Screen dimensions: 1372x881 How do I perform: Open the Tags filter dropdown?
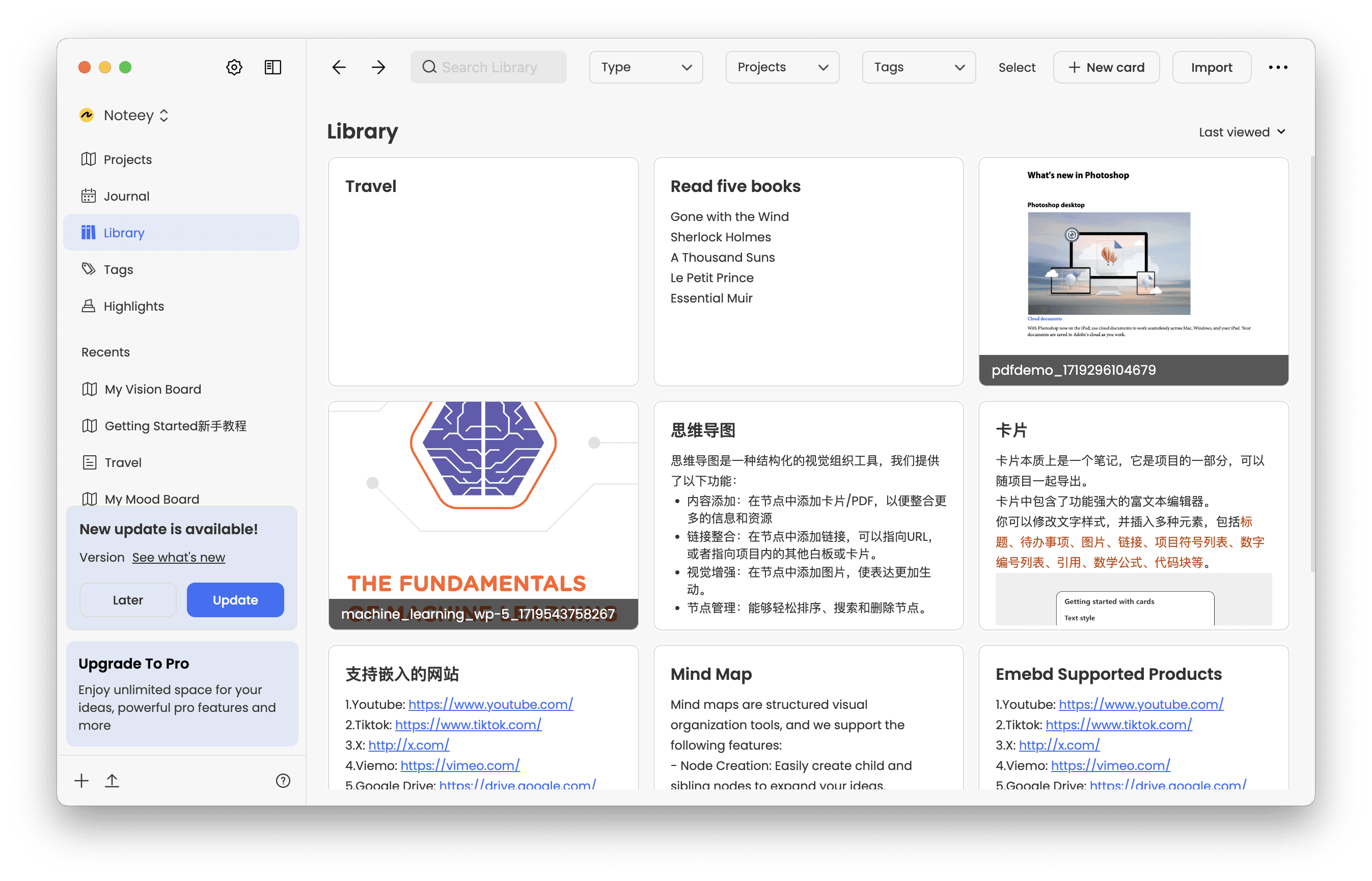(x=918, y=67)
